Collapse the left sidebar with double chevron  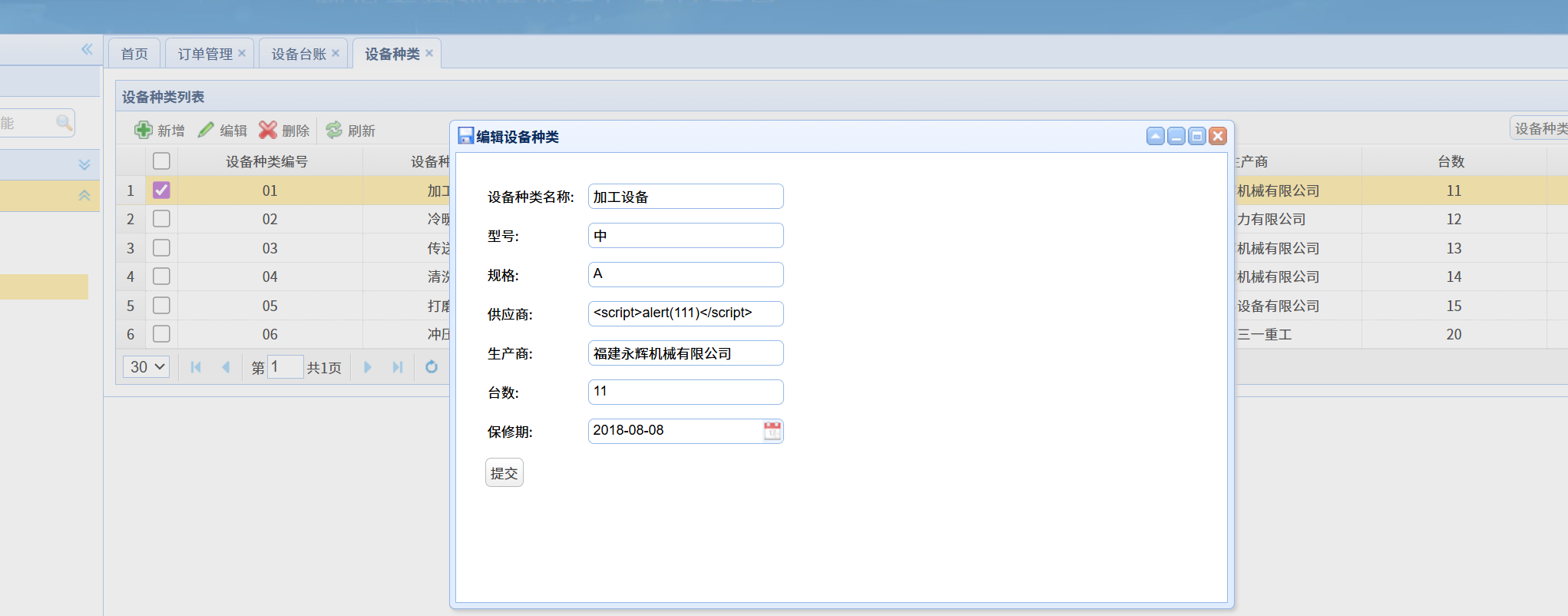click(x=87, y=49)
